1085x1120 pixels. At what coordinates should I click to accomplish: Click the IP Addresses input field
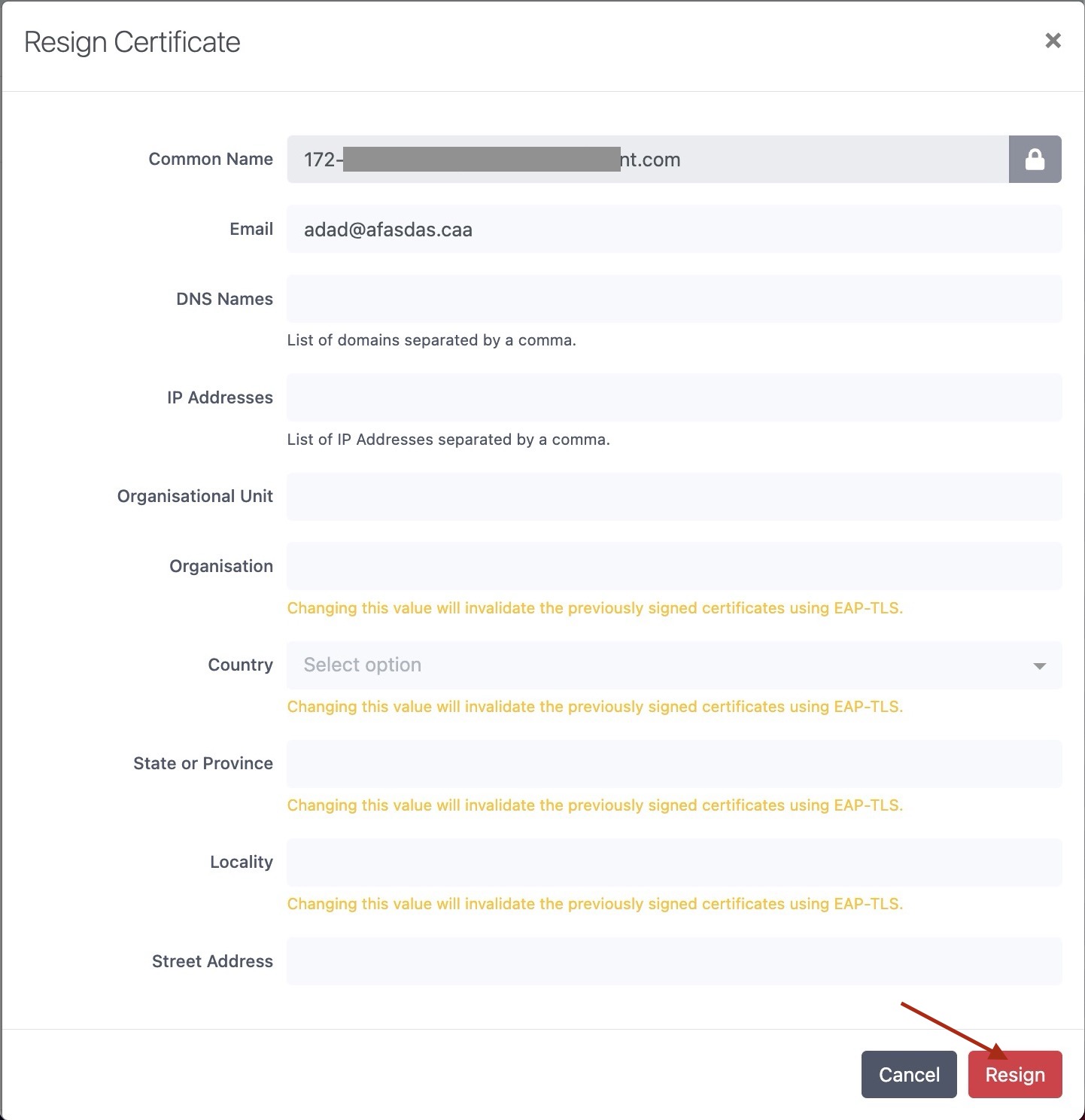(x=673, y=397)
